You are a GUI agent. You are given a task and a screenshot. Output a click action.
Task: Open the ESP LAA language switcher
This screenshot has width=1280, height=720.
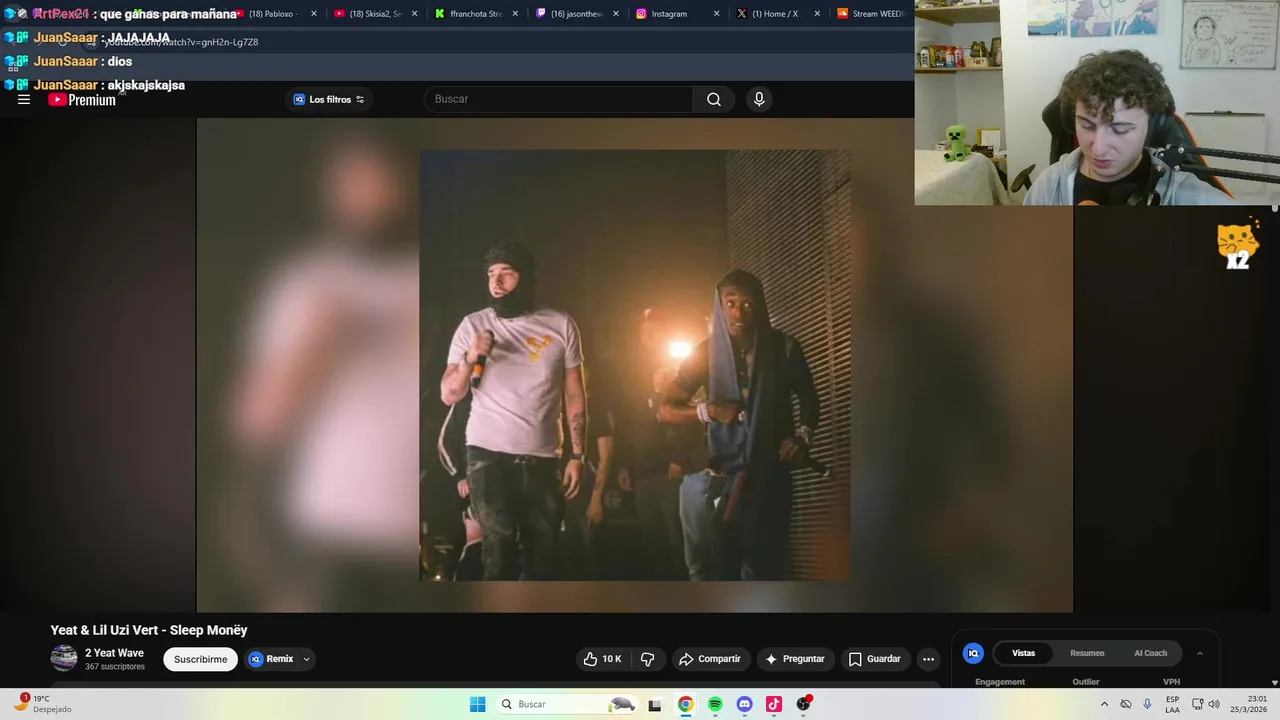[x=1172, y=704]
